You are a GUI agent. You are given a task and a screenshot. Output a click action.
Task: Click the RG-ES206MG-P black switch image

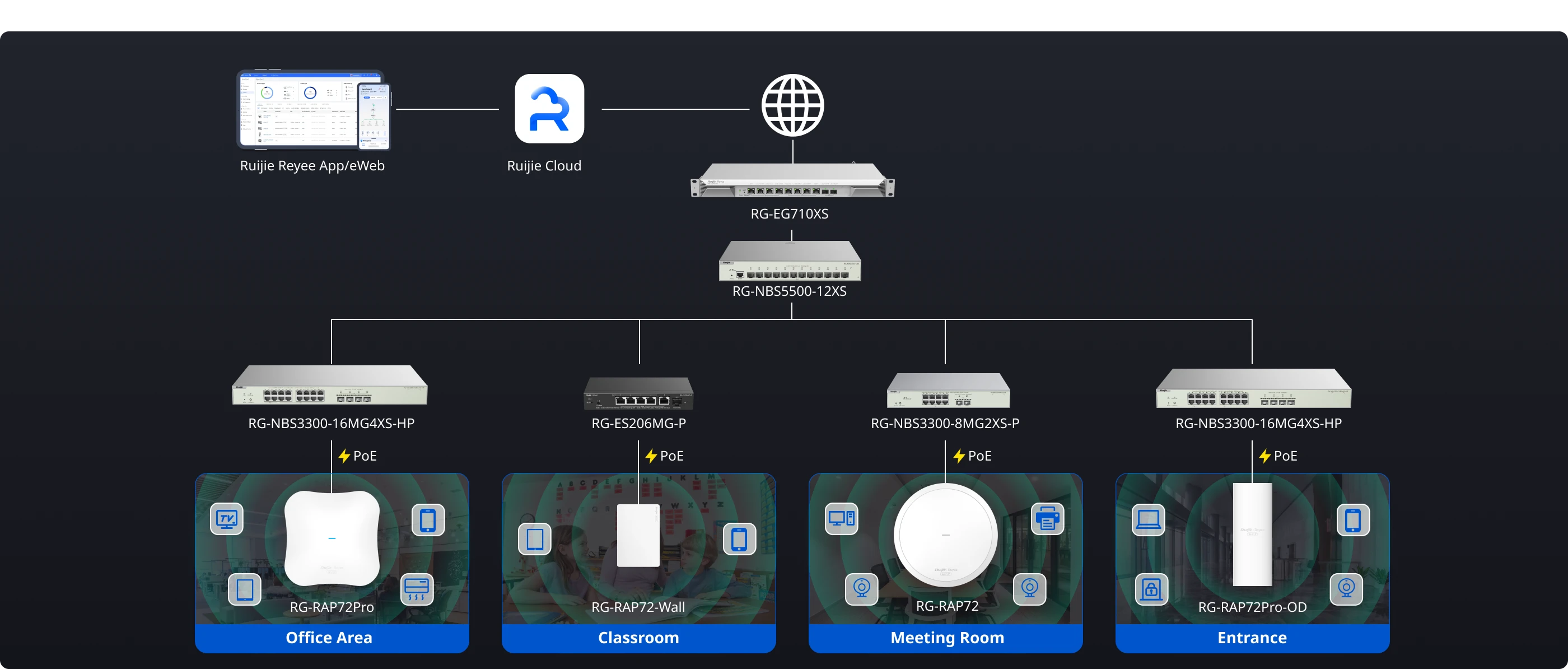click(x=638, y=393)
